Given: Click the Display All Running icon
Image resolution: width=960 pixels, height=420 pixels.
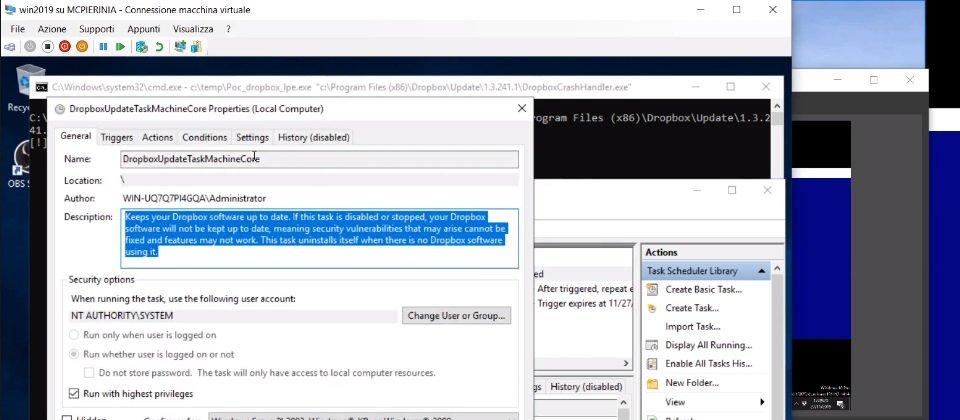Looking at the screenshot, I should pos(653,345).
